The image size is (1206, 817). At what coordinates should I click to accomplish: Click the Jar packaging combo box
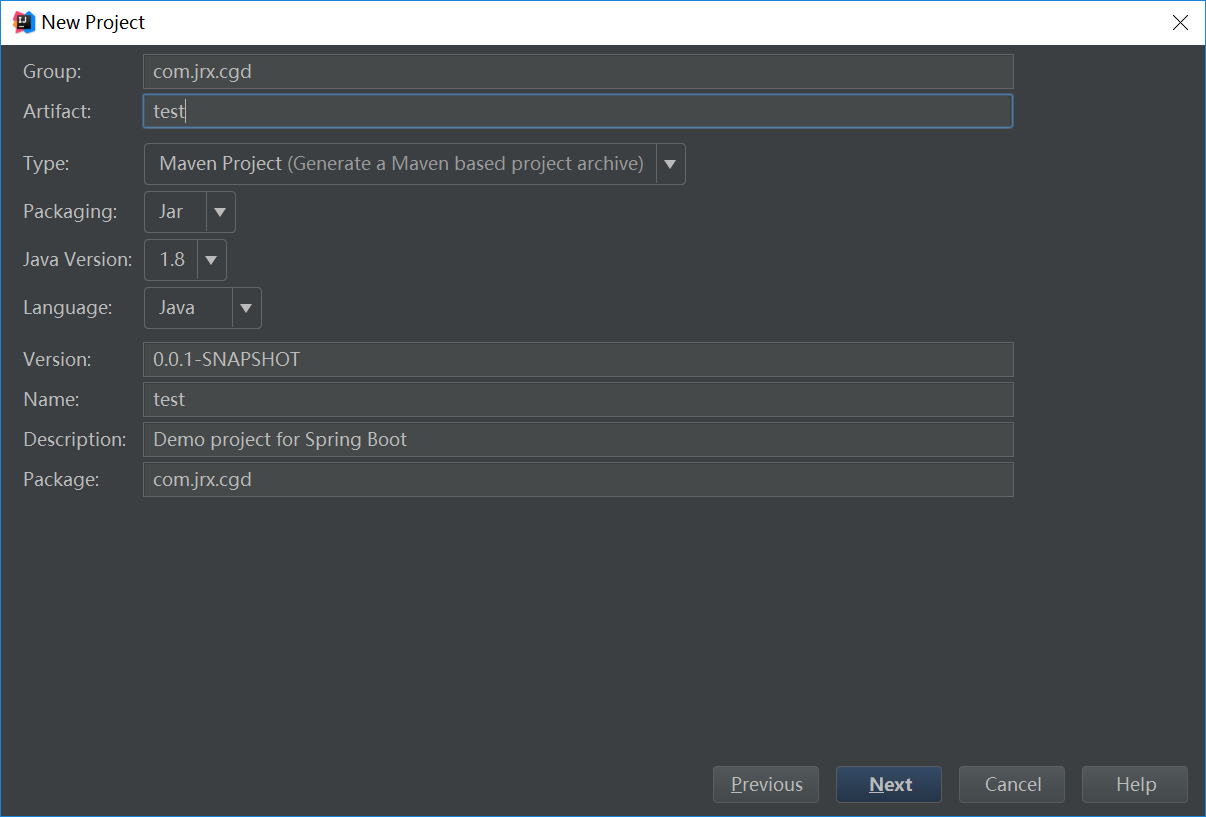coord(175,212)
